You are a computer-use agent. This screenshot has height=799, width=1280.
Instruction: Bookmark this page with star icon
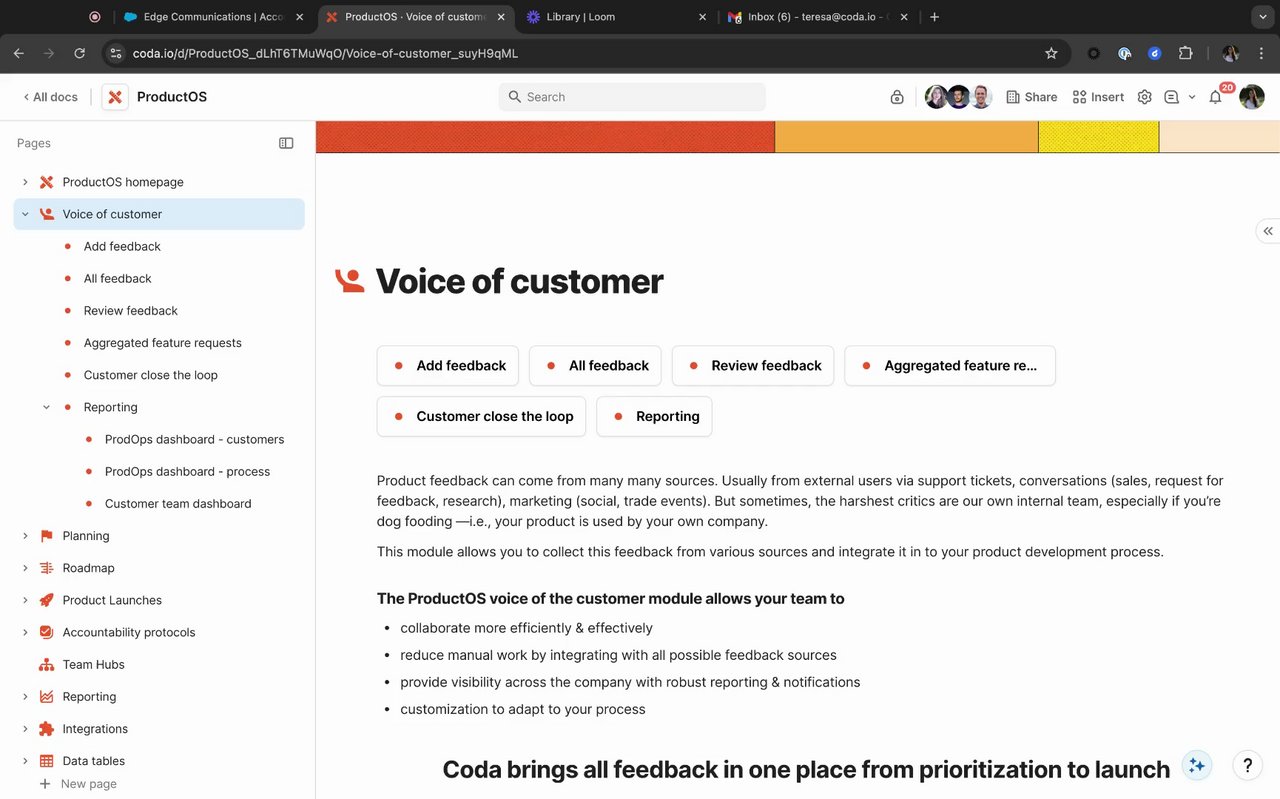pyautogui.click(x=1051, y=53)
